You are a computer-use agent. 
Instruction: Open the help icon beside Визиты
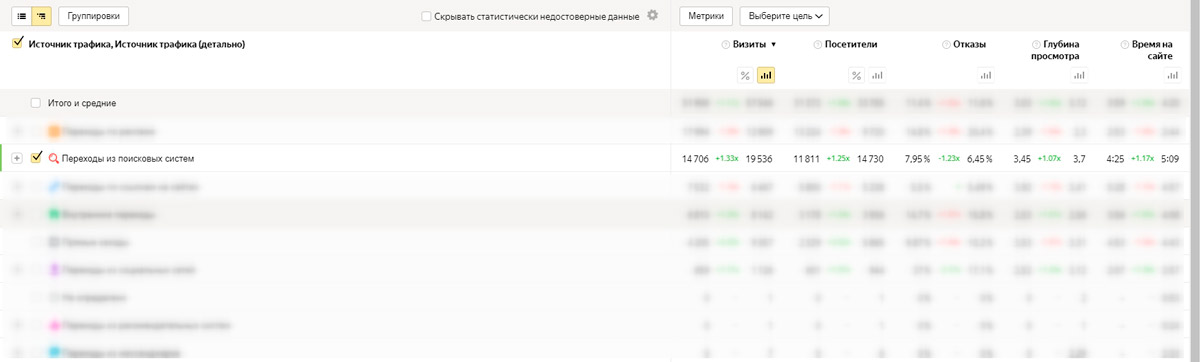pyautogui.click(x=726, y=45)
